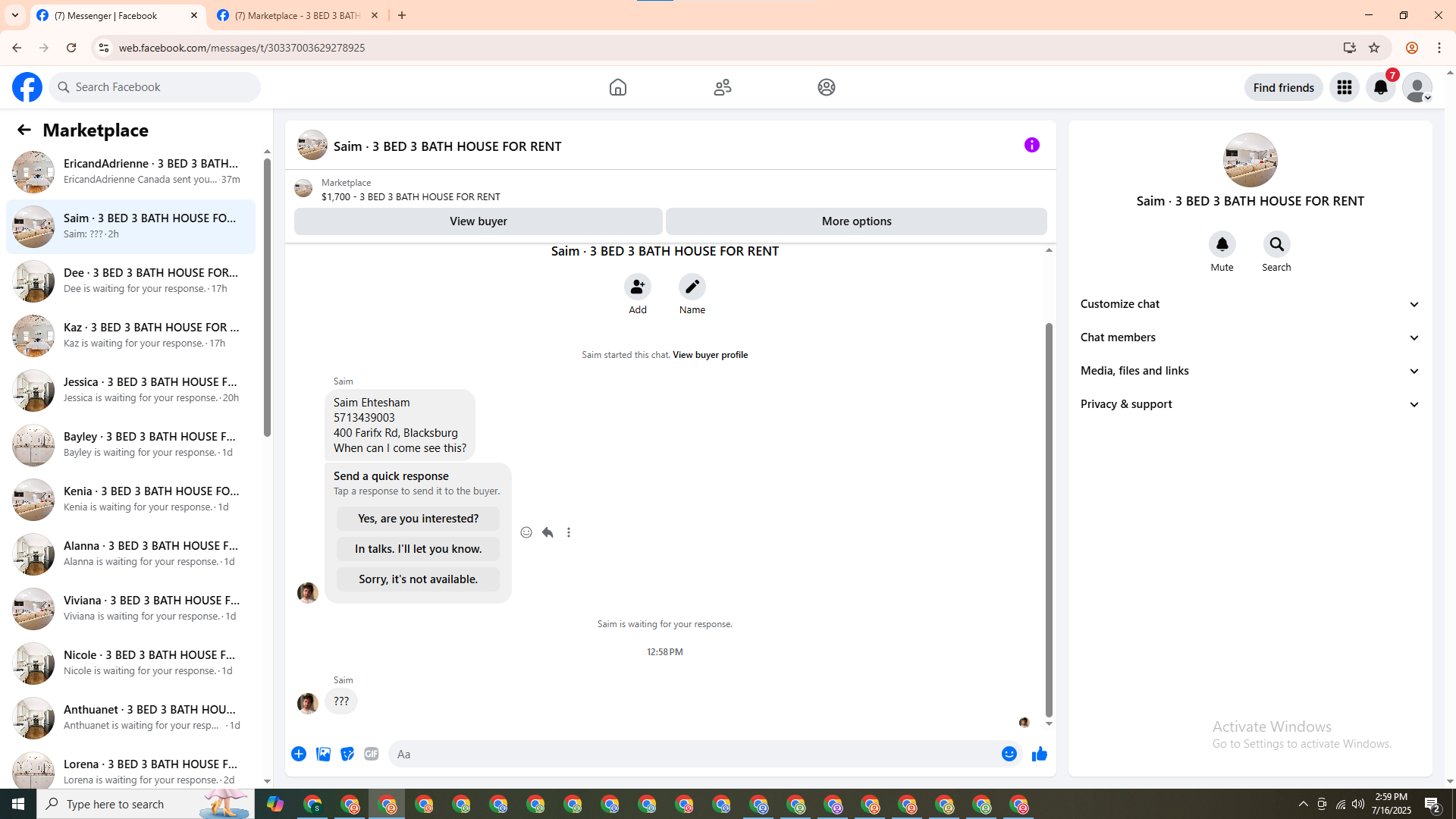The width and height of the screenshot is (1456, 819).
Task: Open the Anthuanet conversation
Action: click(130, 718)
